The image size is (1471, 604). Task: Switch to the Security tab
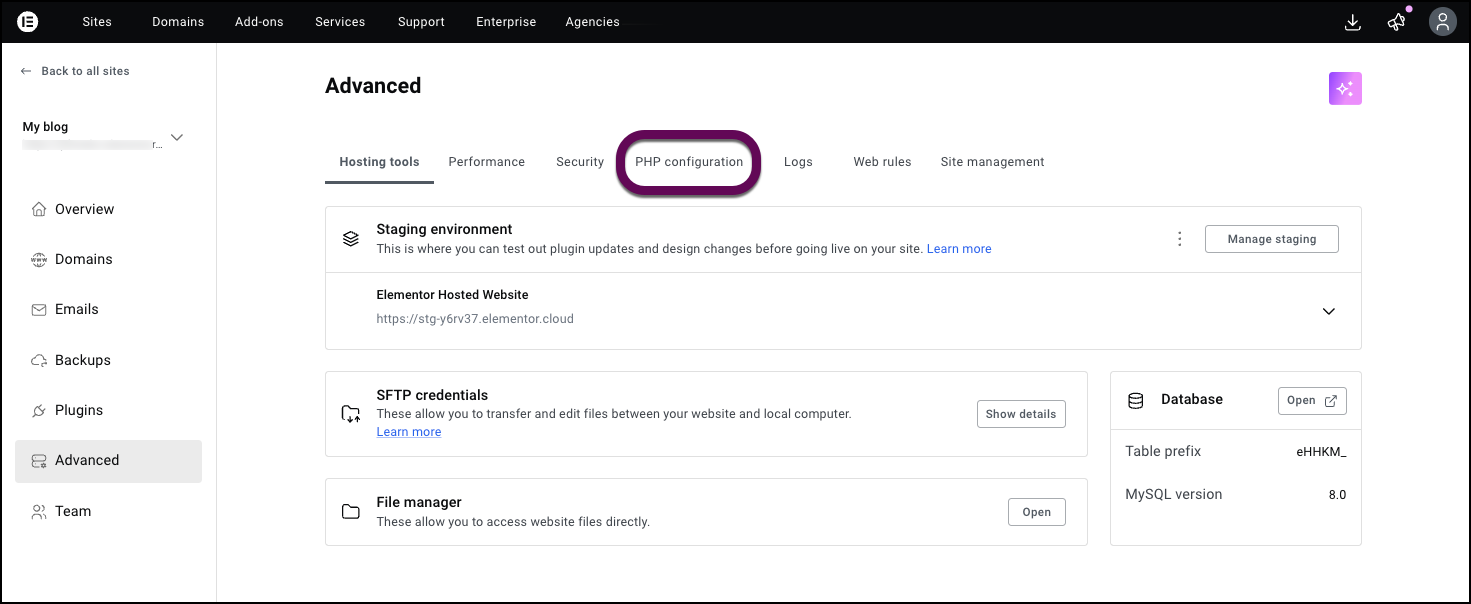pos(580,162)
